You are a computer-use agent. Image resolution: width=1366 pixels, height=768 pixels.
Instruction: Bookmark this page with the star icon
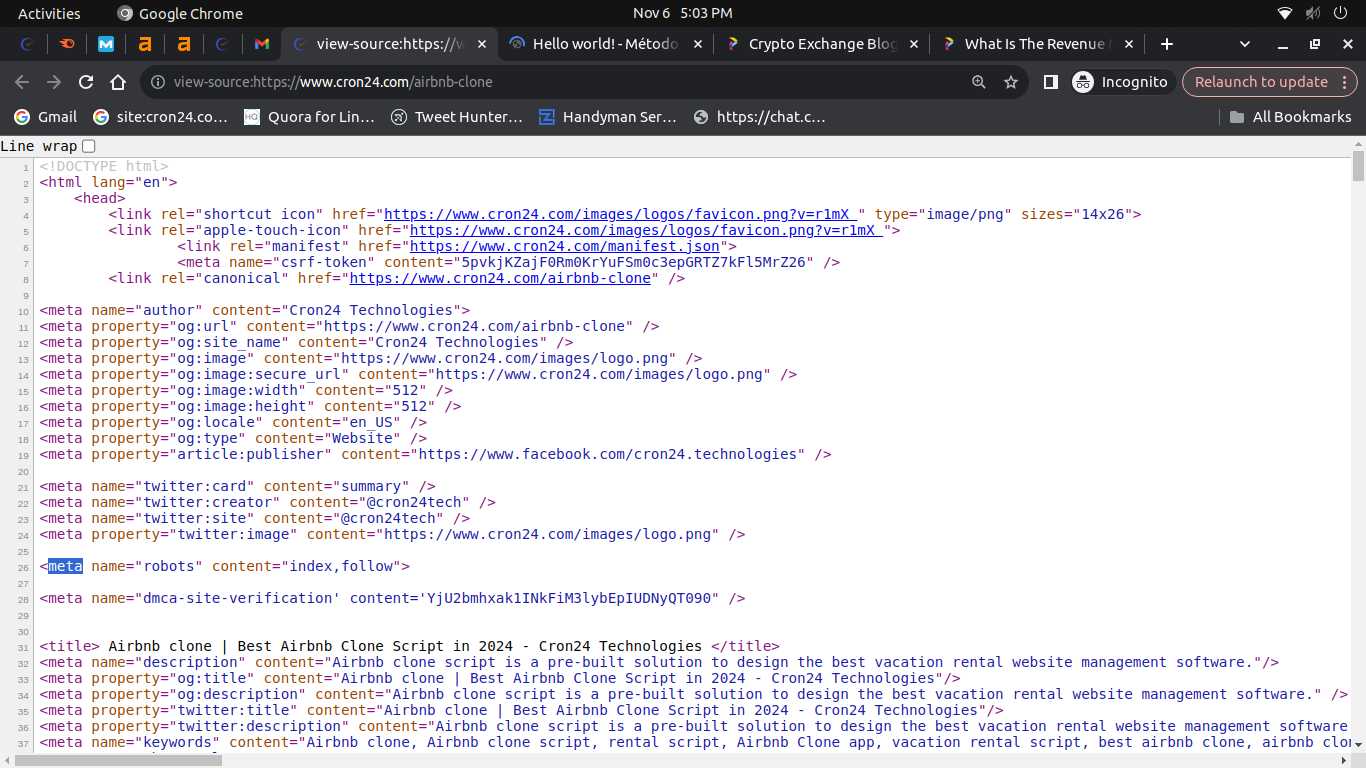pyautogui.click(x=1011, y=82)
